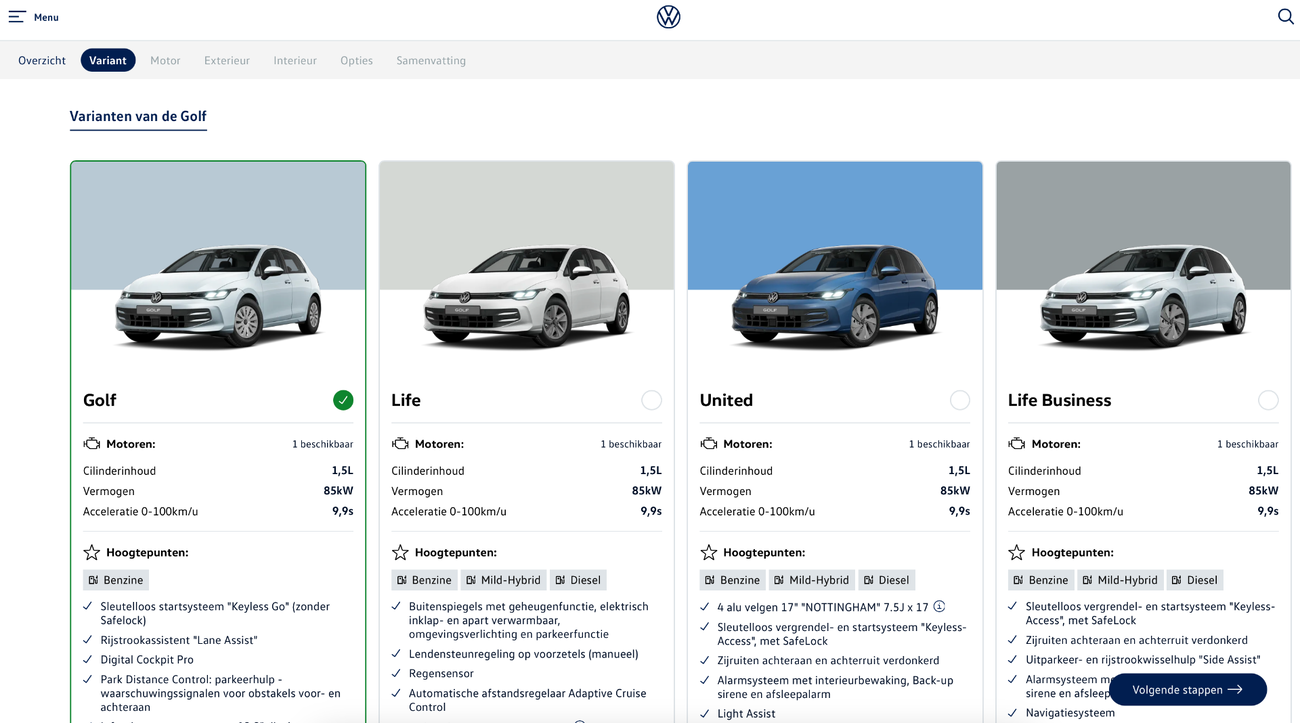Screen dimensions: 1300x723
Task: Click Acceleratie 9,9s value in United card
Action: [x=960, y=511]
